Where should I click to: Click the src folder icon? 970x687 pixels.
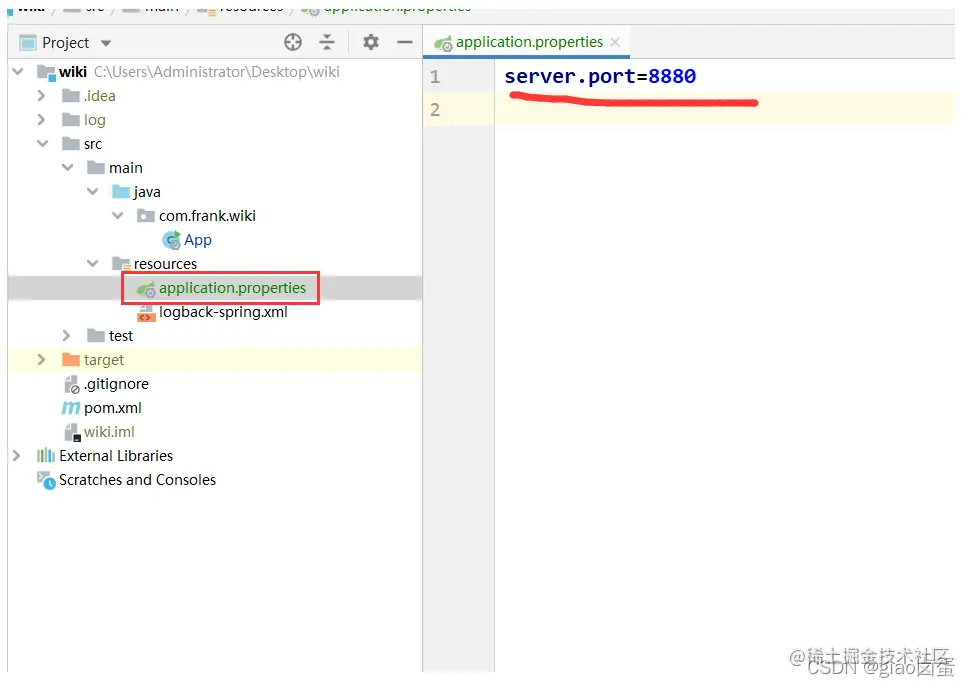(x=71, y=143)
